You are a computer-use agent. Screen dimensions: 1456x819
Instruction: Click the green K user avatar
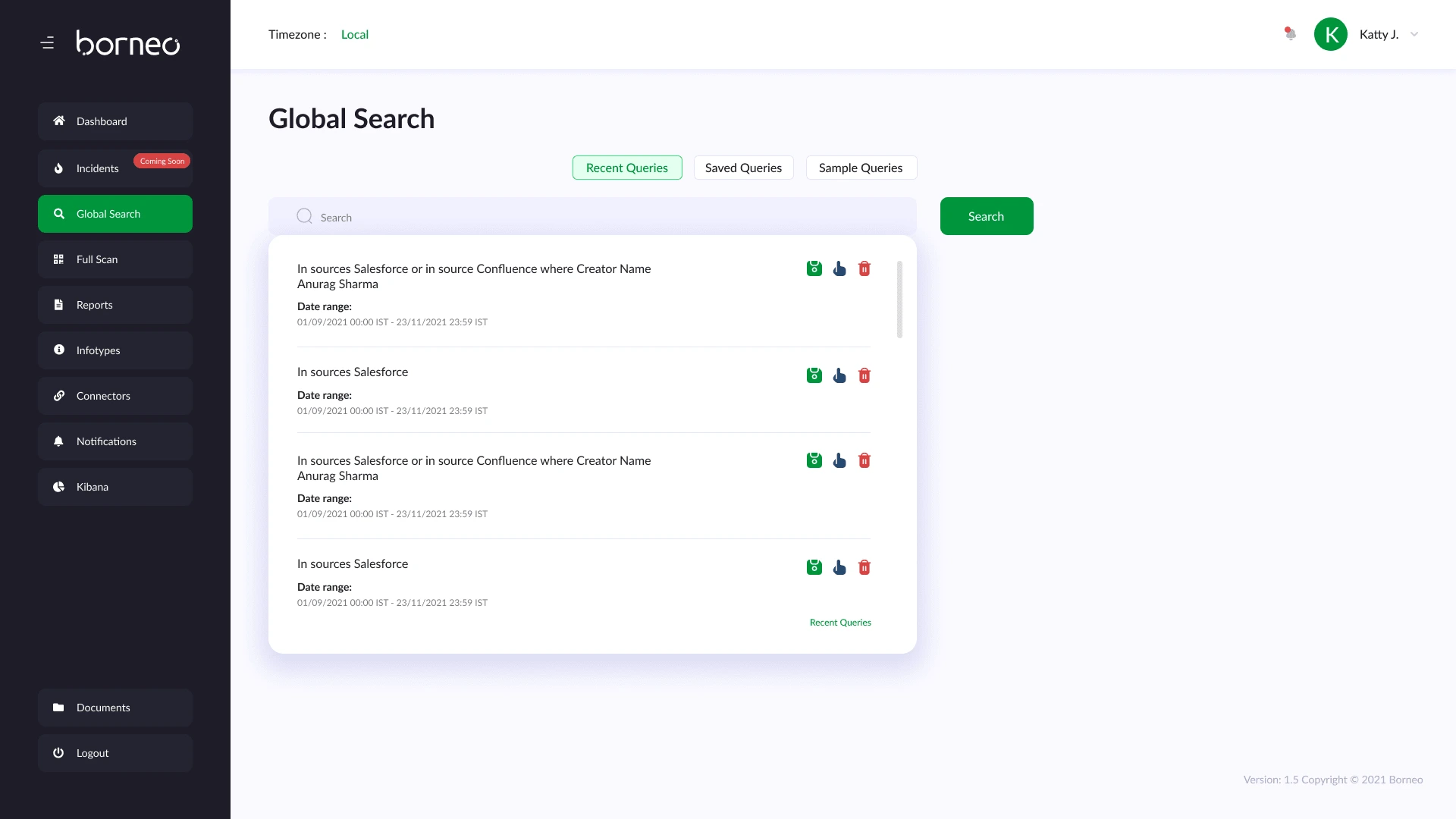point(1330,34)
